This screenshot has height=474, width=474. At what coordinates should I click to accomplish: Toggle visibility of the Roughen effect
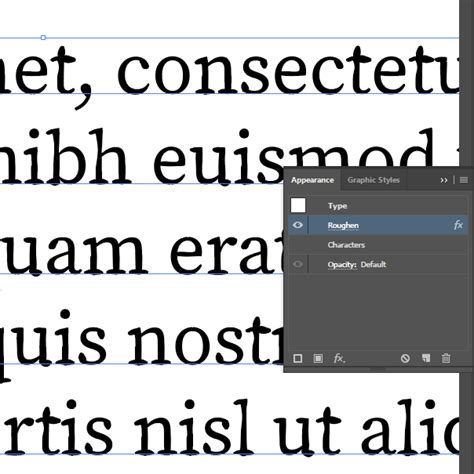tap(298, 225)
